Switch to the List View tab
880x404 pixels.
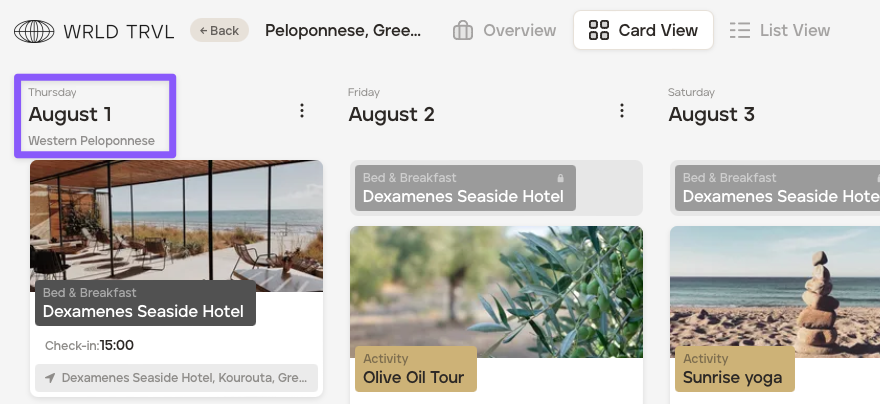pyautogui.click(x=780, y=30)
